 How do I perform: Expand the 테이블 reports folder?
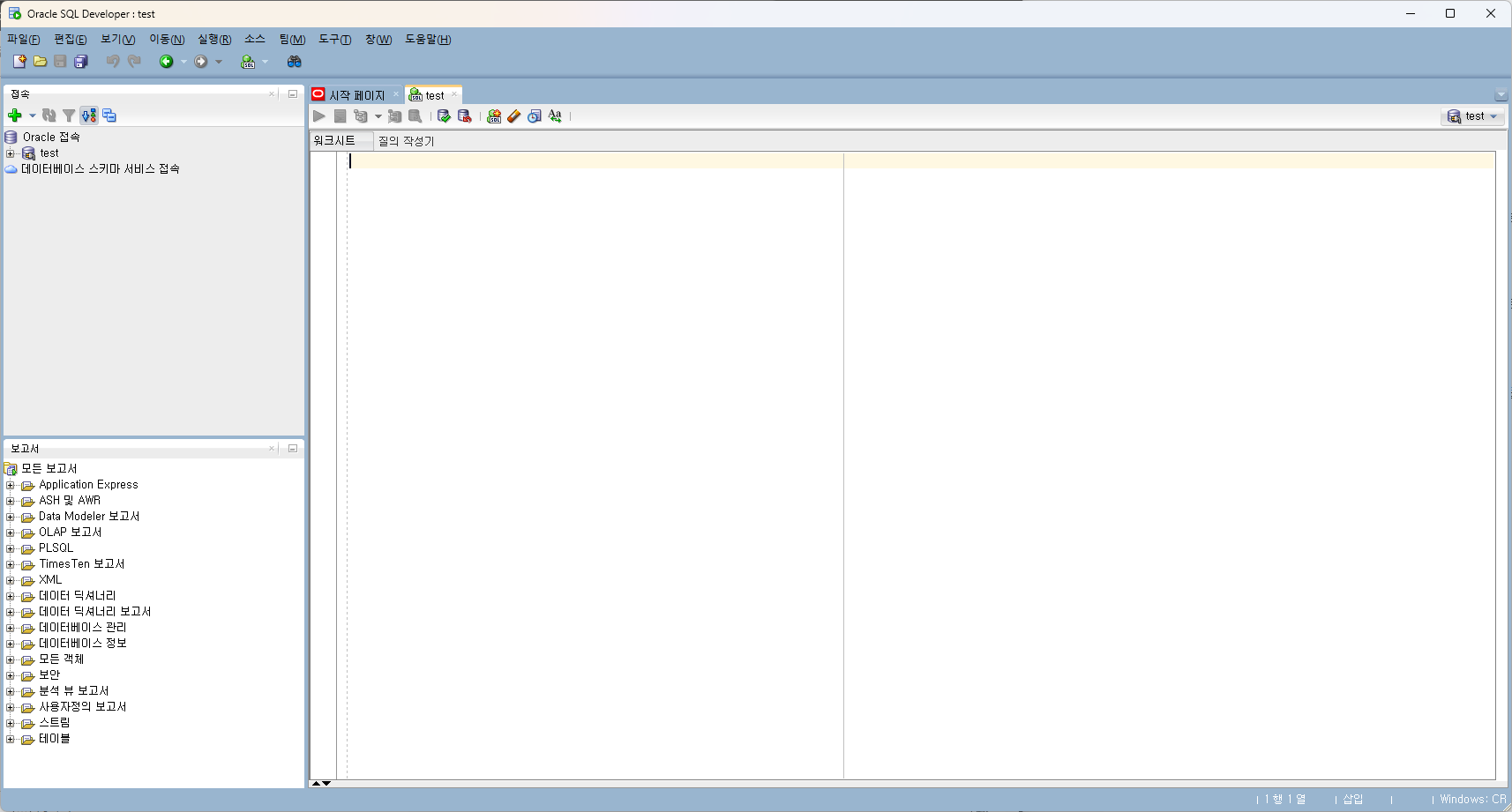point(11,739)
